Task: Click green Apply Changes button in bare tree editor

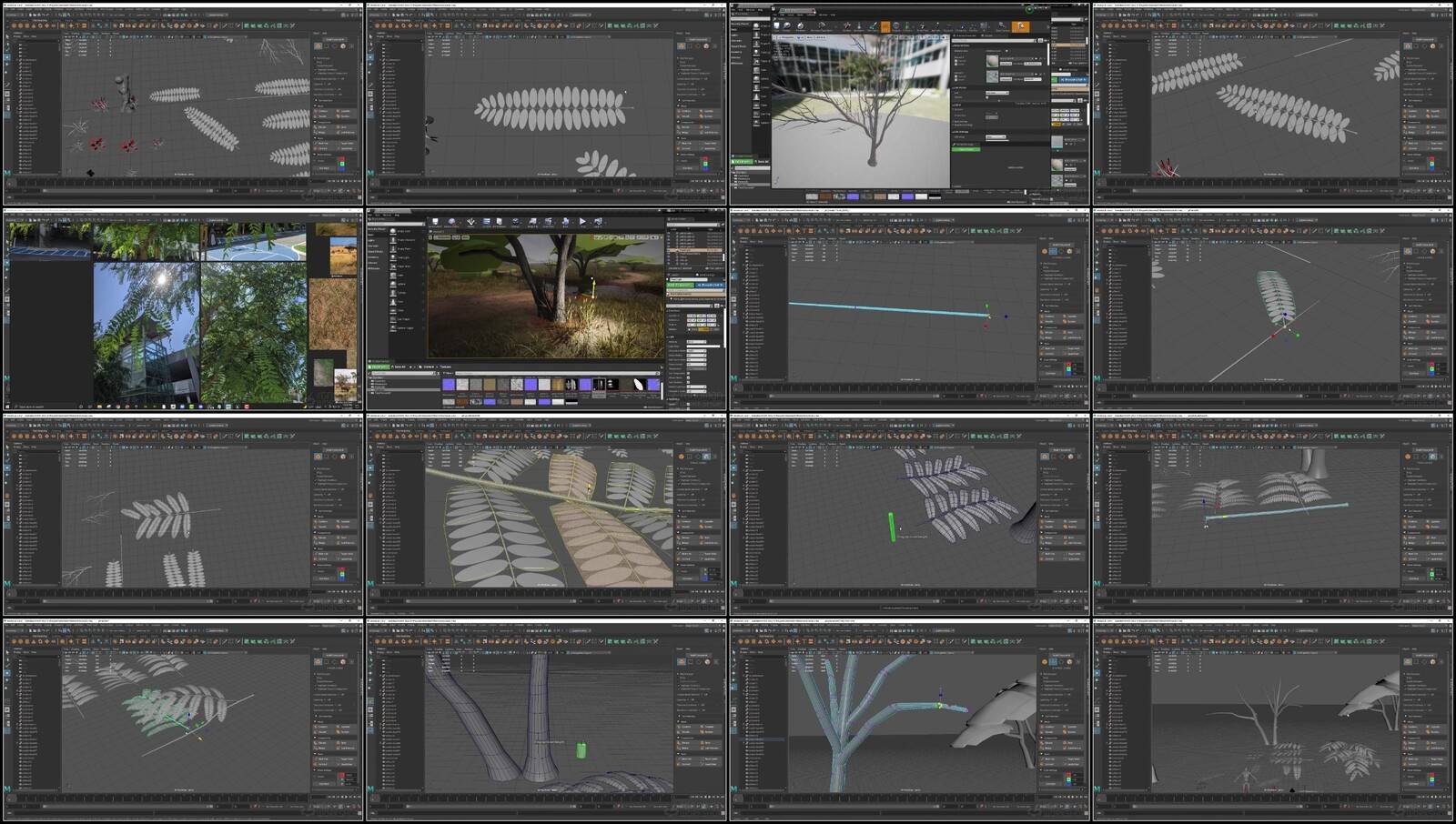Action: pyautogui.click(x=966, y=149)
